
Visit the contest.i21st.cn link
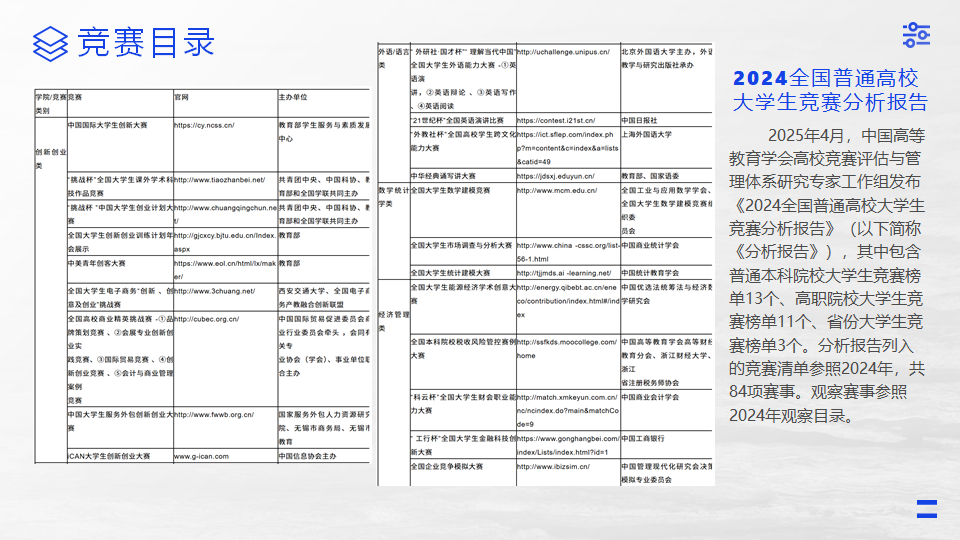[x=557, y=120]
